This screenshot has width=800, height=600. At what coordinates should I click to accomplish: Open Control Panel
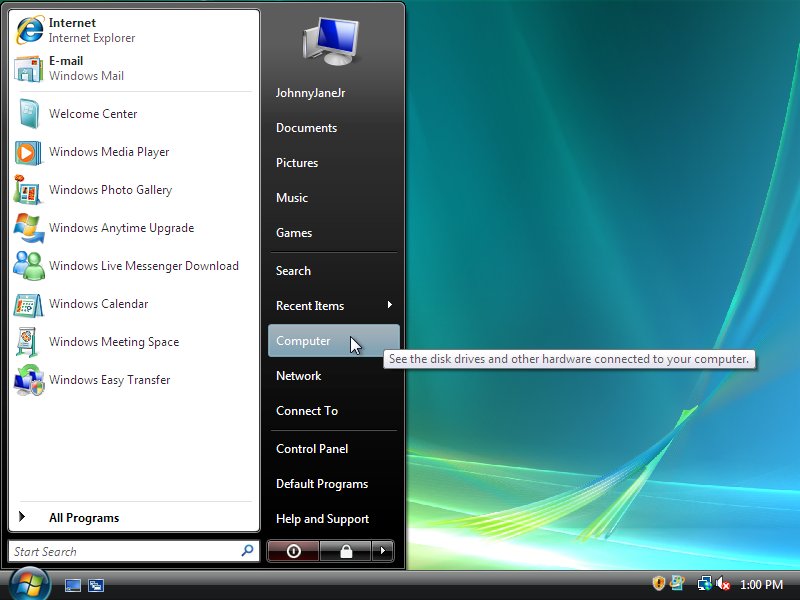point(312,449)
